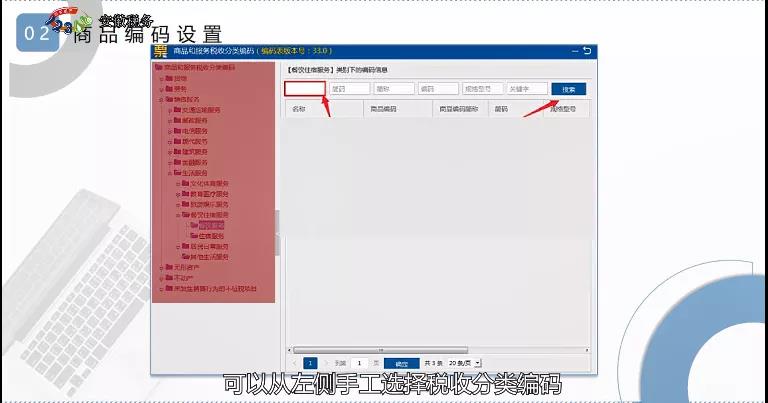Click the 不动产 folder icon
Image resolution: width=768 pixels, height=403 pixels.
[169, 278]
